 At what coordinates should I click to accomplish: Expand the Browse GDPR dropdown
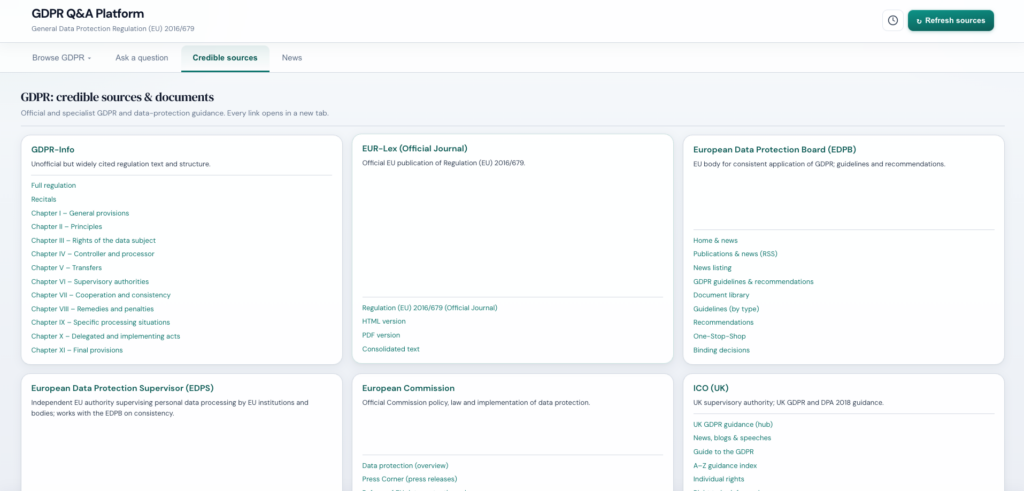point(61,58)
